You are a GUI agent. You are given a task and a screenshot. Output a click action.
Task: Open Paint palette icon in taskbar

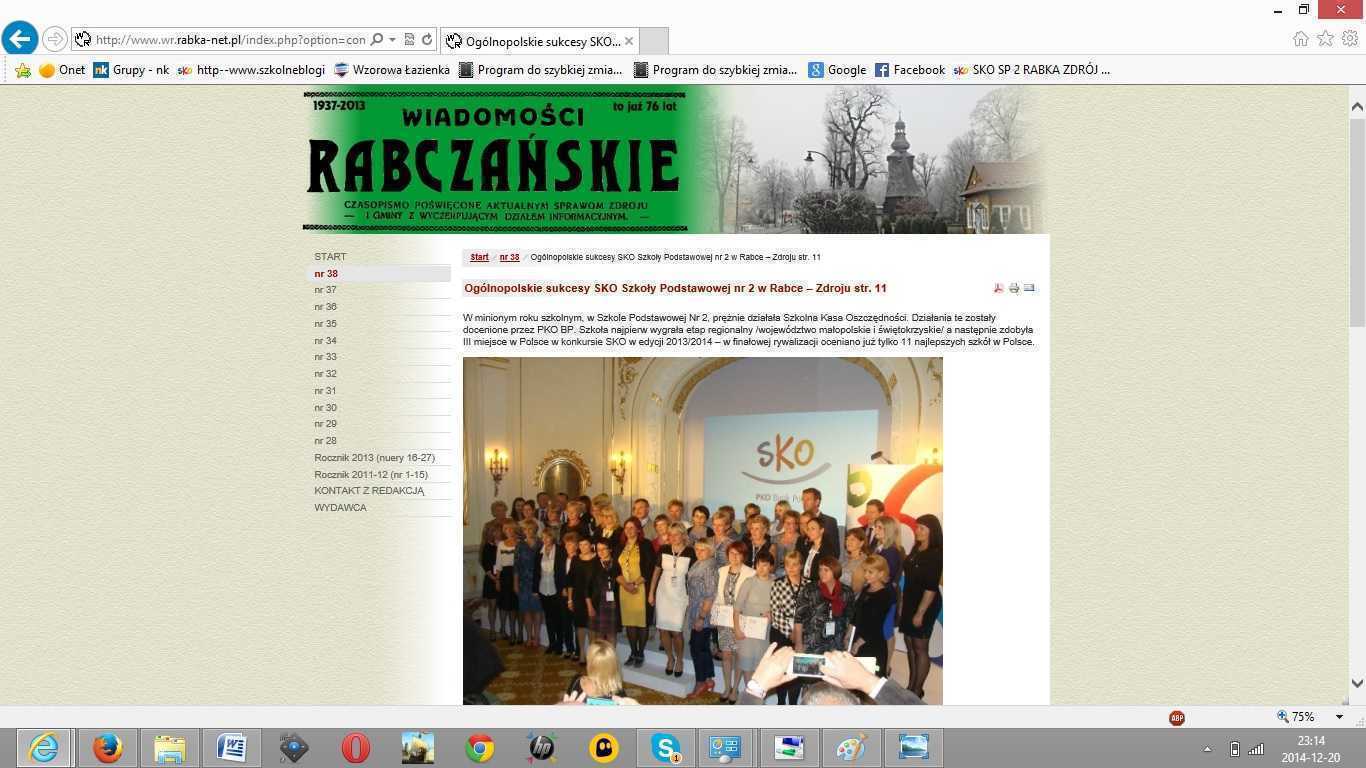(x=852, y=747)
